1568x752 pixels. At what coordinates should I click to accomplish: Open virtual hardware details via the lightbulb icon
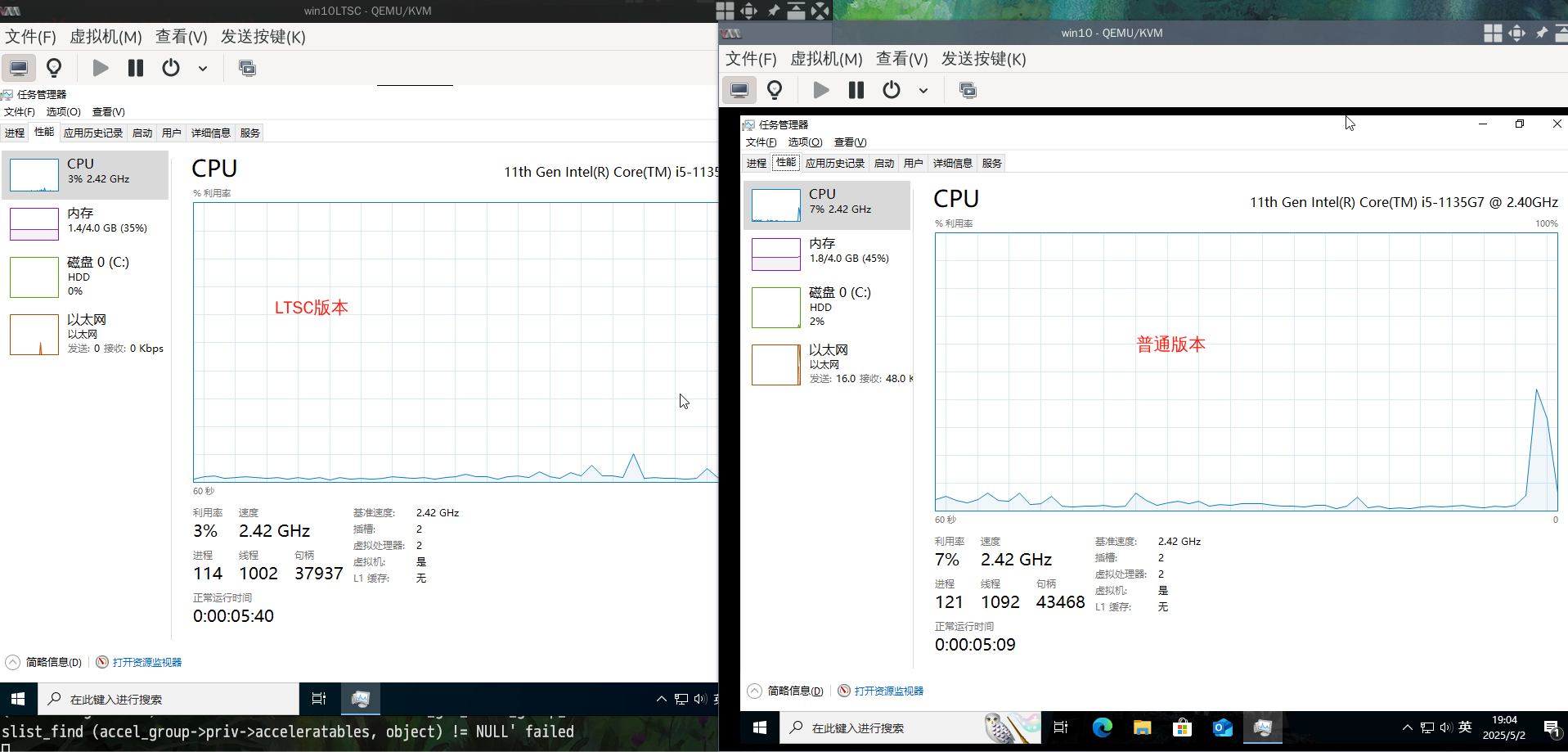click(x=54, y=68)
